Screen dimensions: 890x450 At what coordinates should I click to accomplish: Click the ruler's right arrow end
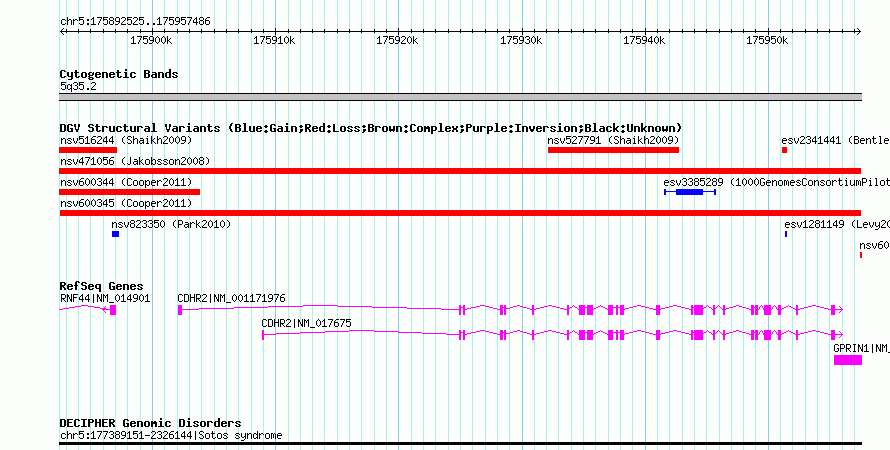pyautogui.click(x=859, y=32)
